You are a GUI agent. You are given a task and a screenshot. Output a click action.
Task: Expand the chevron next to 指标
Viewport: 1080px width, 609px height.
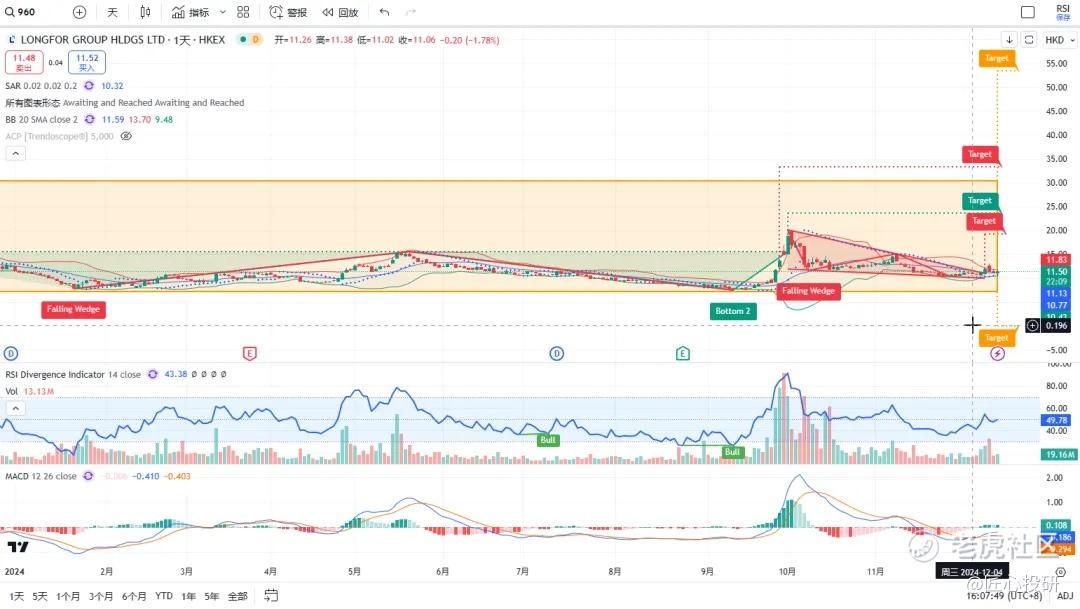pyautogui.click(x=222, y=12)
